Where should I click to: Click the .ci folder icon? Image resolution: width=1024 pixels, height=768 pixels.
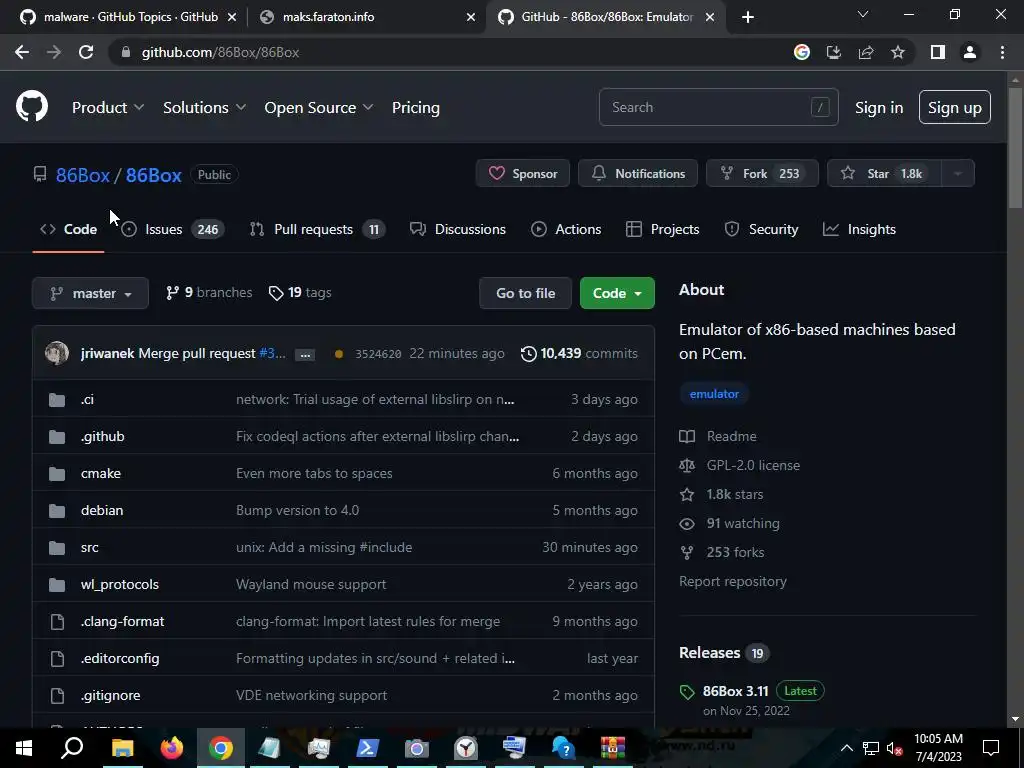coord(57,400)
